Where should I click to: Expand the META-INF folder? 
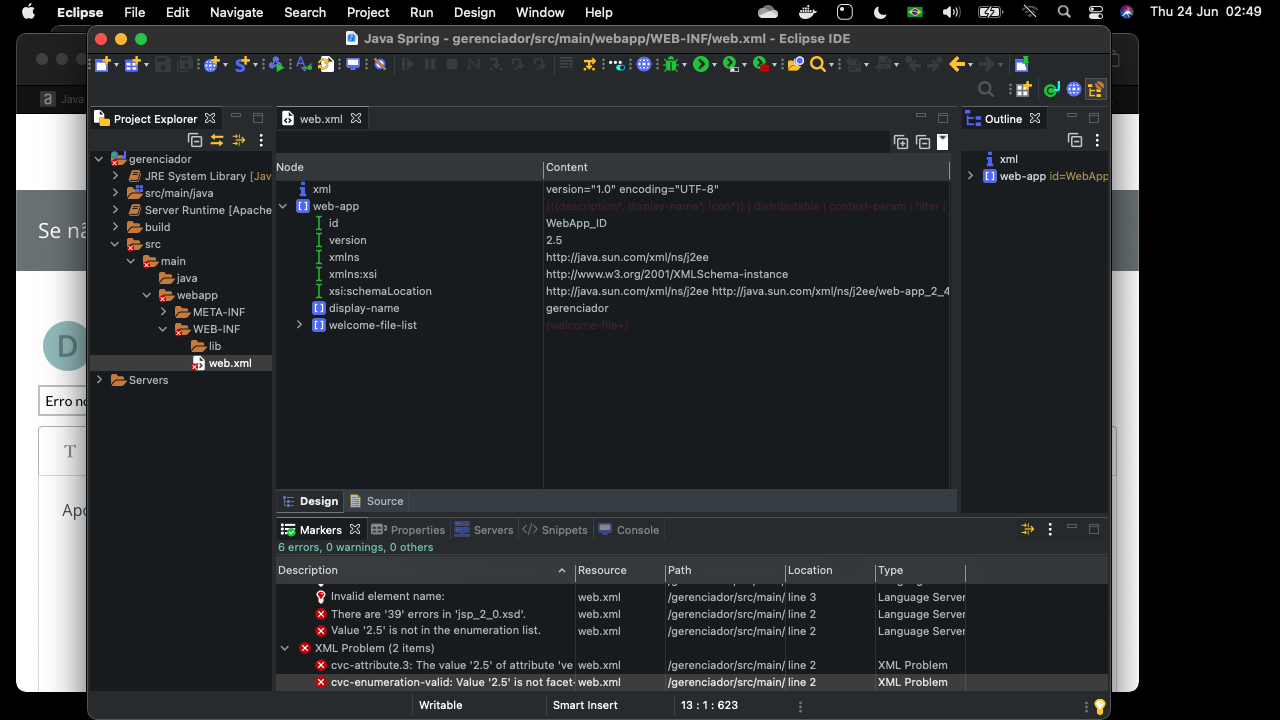pyautogui.click(x=163, y=312)
